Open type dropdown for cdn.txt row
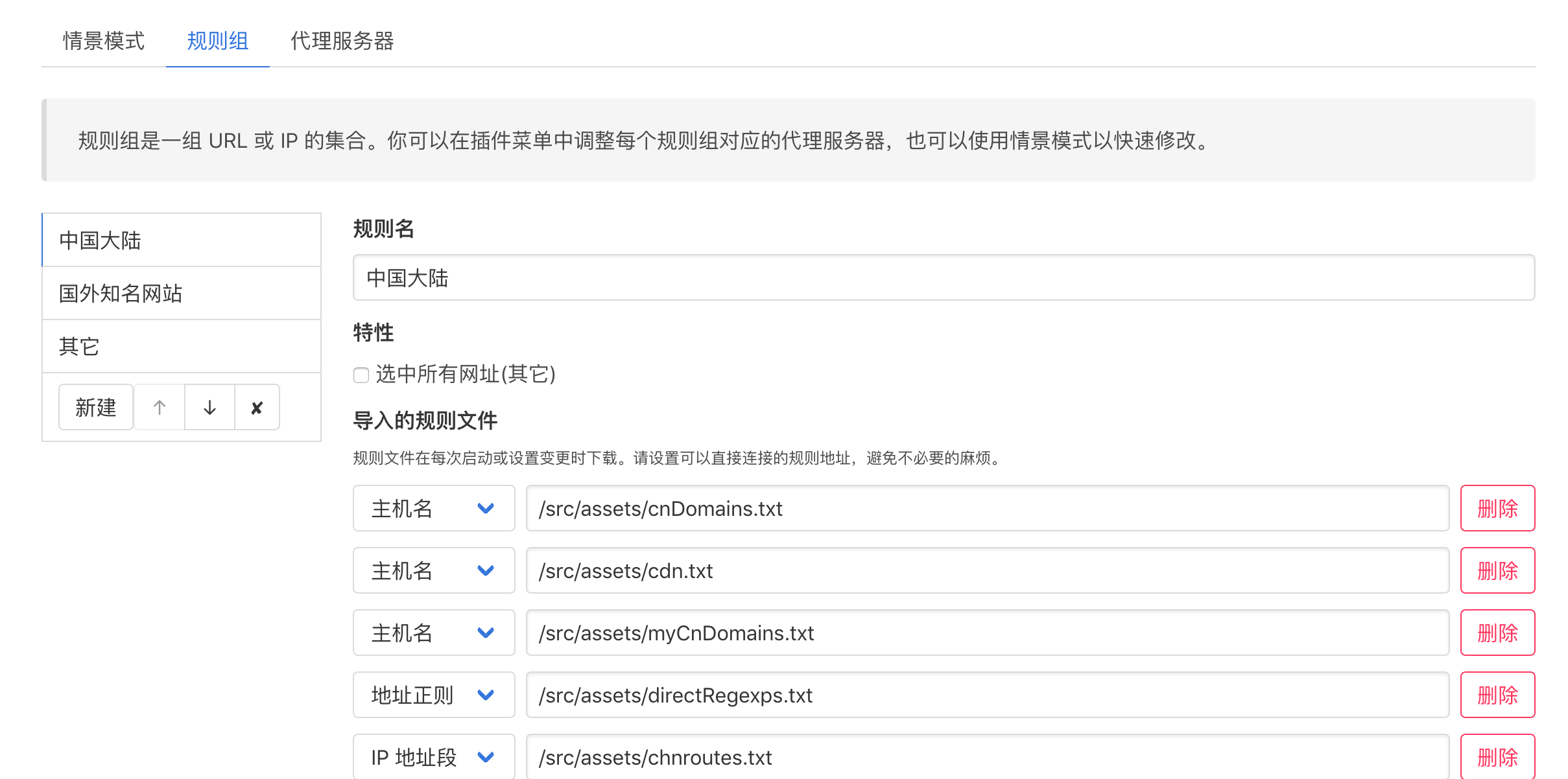Viewport: 1568px width, 779px height. click(433, 570)
